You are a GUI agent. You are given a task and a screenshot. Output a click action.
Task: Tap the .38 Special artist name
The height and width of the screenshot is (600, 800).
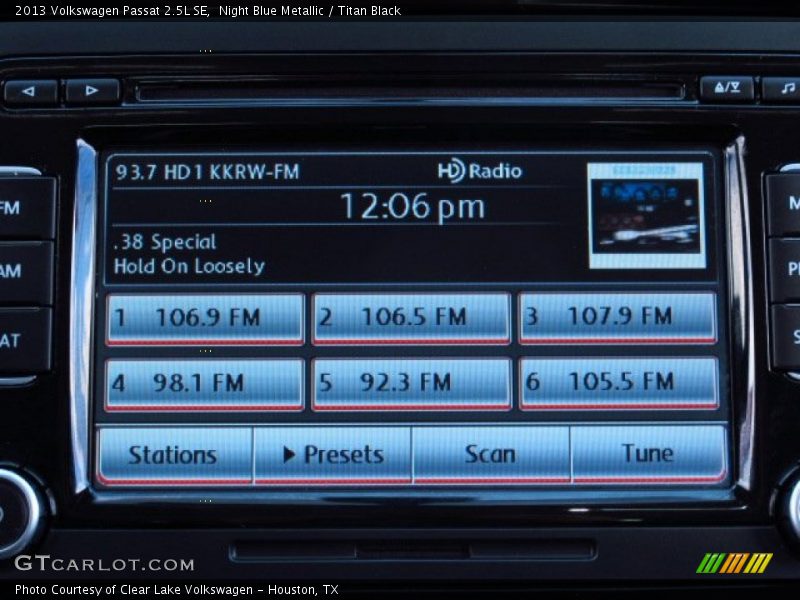point(165,242)
